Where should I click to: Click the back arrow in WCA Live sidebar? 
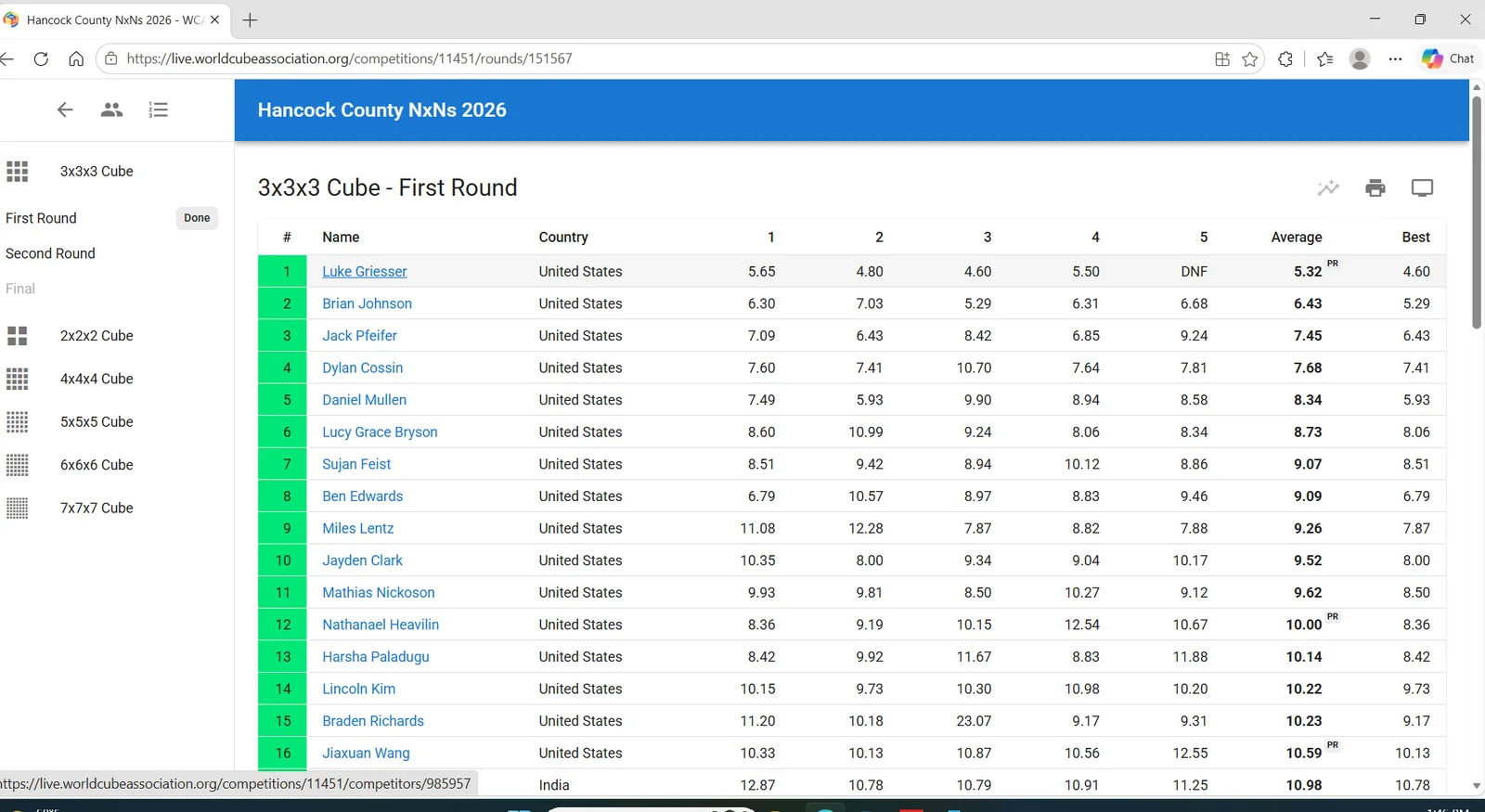(x=65, y=110)
